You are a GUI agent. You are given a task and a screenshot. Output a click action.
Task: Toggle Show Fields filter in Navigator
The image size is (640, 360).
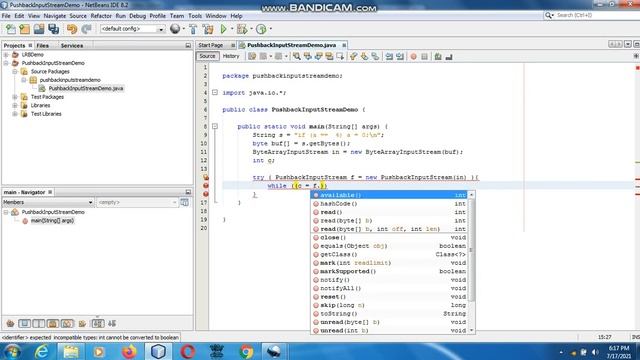24,324
